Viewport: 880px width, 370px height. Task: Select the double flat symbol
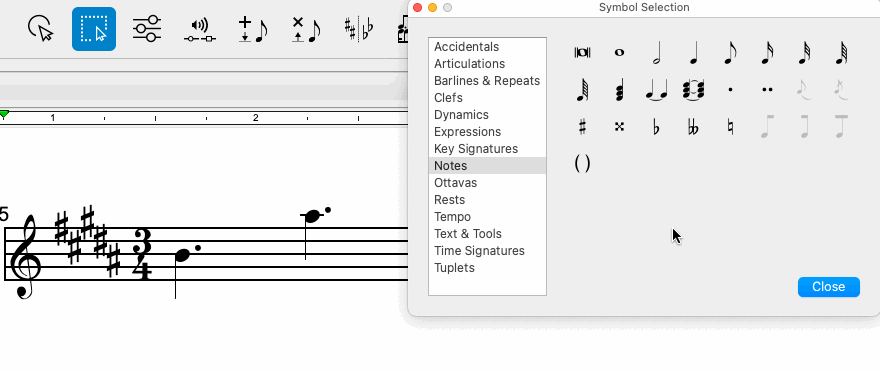(693, 129)
